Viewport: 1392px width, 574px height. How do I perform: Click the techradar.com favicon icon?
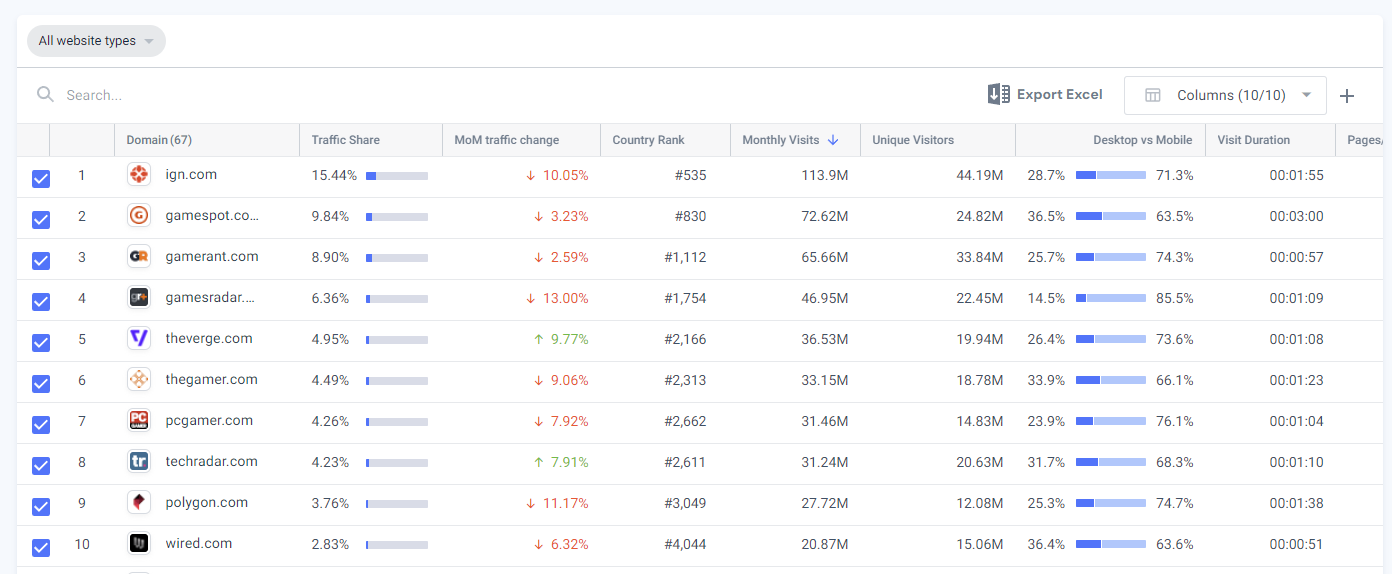139,462
